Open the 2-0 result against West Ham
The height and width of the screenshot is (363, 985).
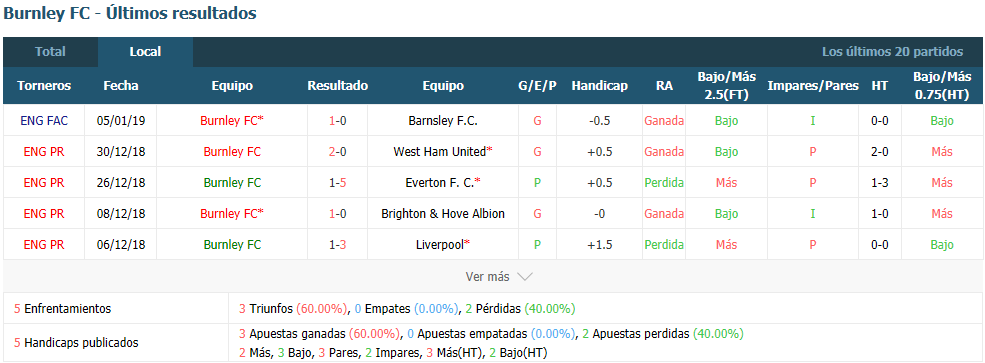(x=337, y=151)
